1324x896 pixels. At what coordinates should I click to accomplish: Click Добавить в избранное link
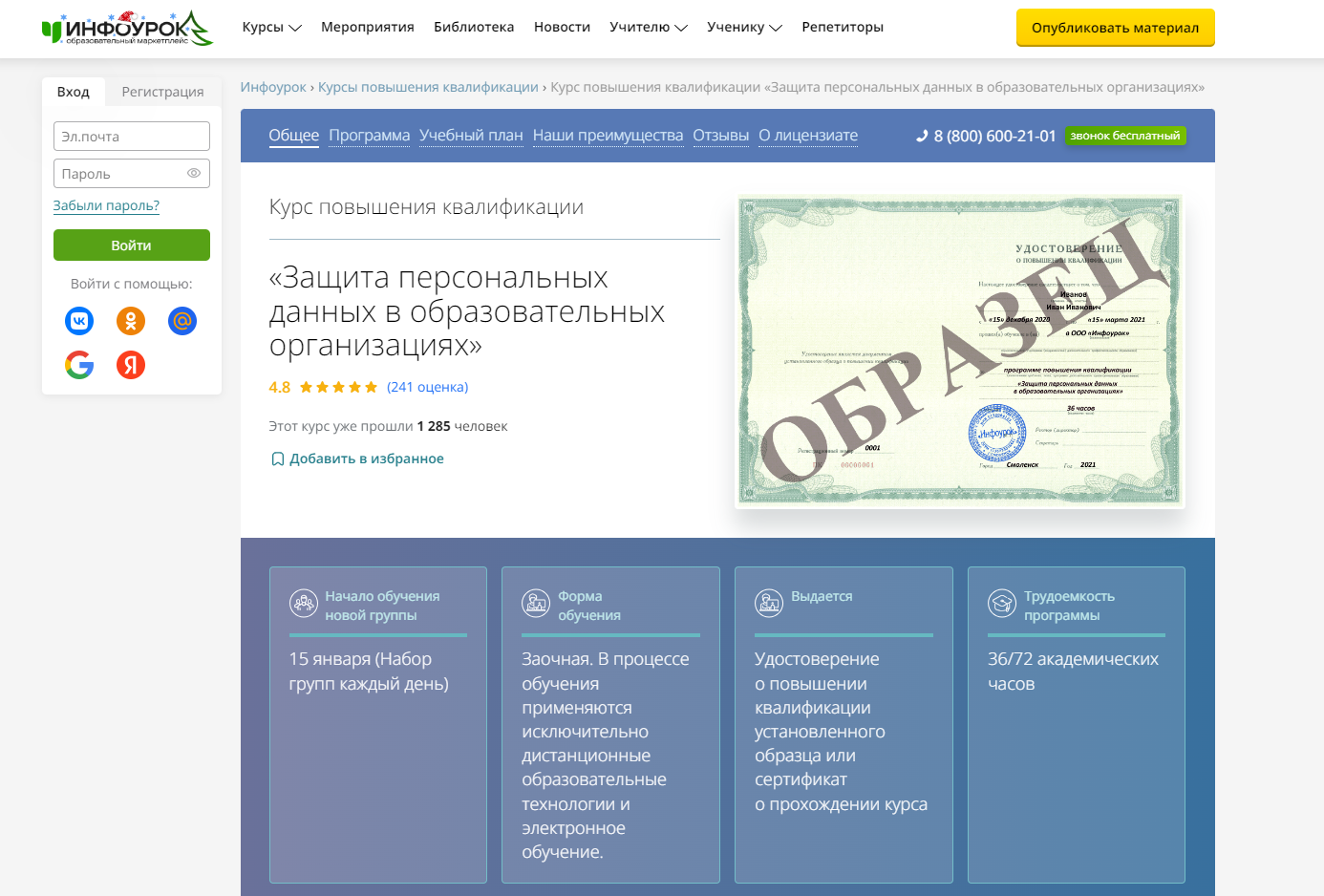tap(367, 459)
